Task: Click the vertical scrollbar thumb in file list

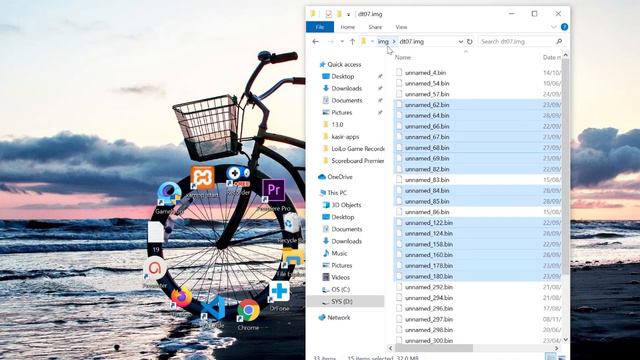Action: [565, 167]
